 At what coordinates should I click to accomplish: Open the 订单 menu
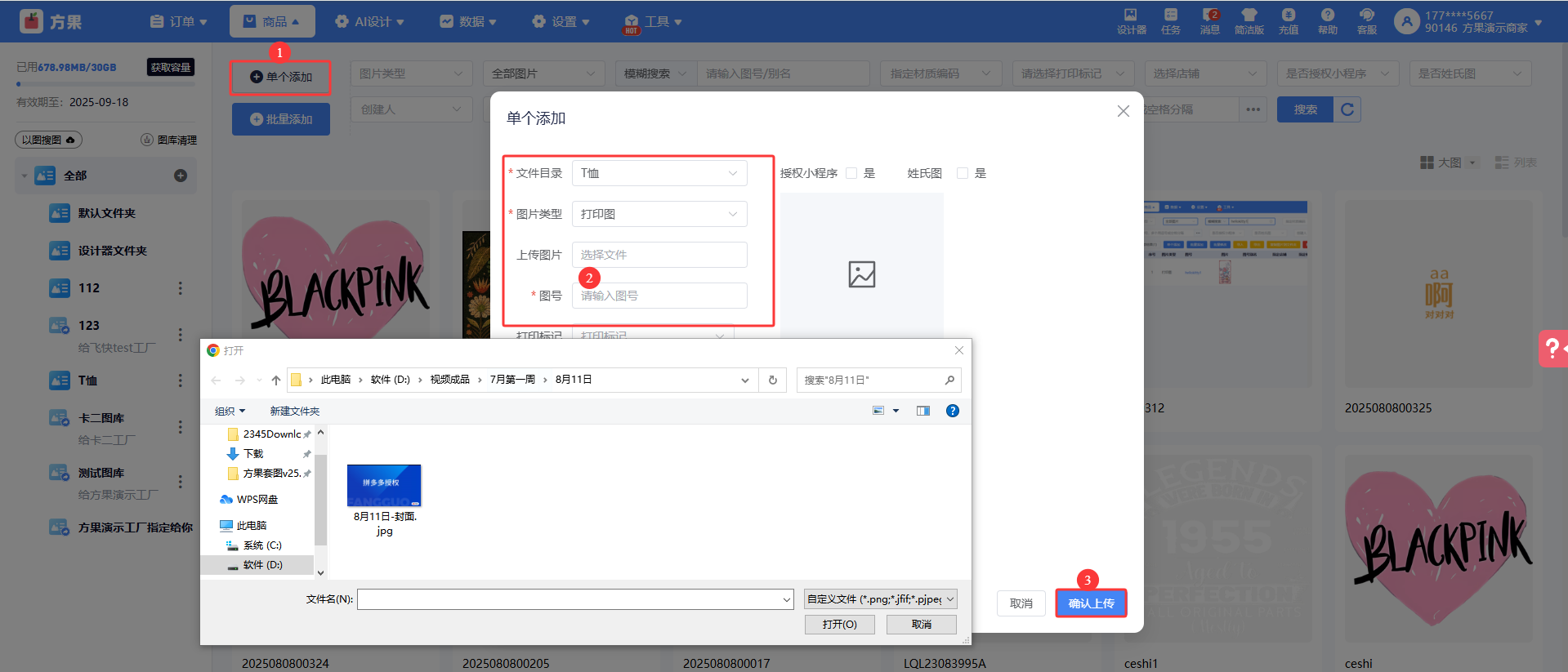[x=179, y=21]
